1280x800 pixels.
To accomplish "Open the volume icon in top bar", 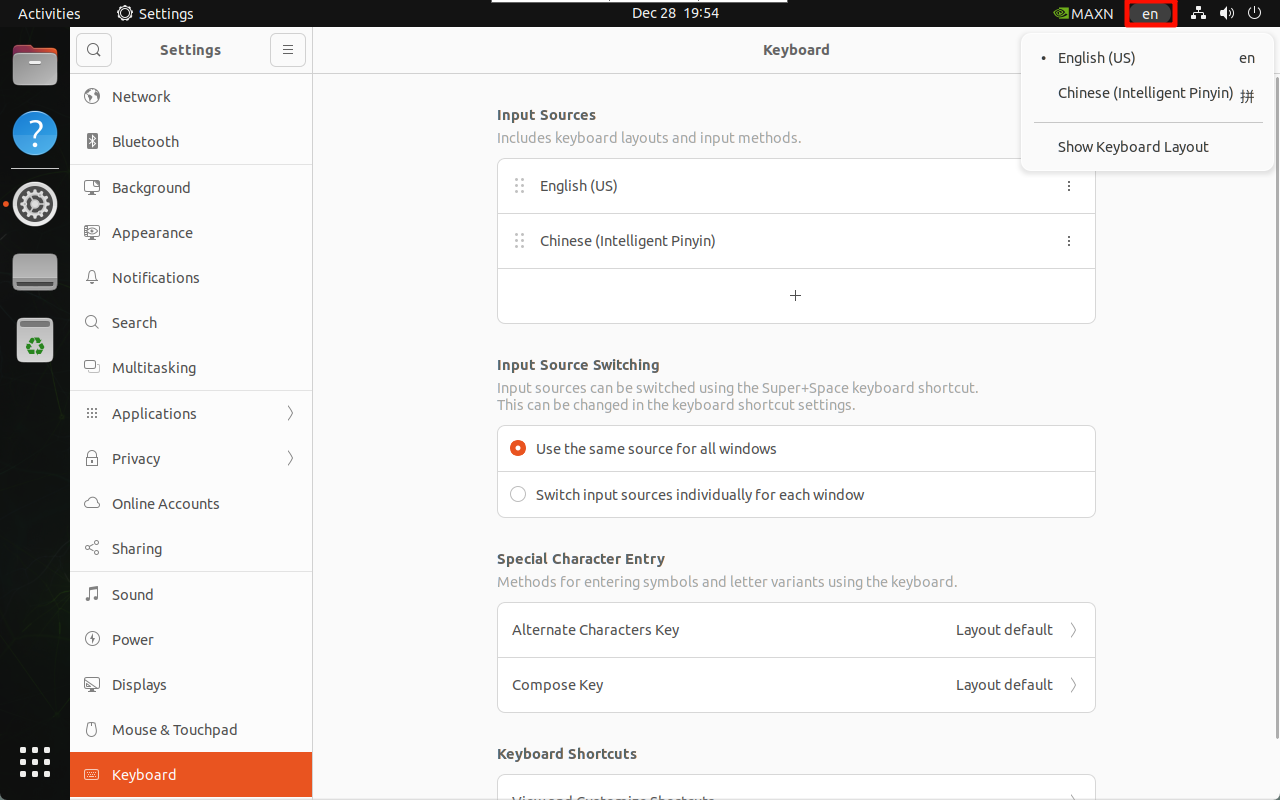I will [x=1227, y=14].
